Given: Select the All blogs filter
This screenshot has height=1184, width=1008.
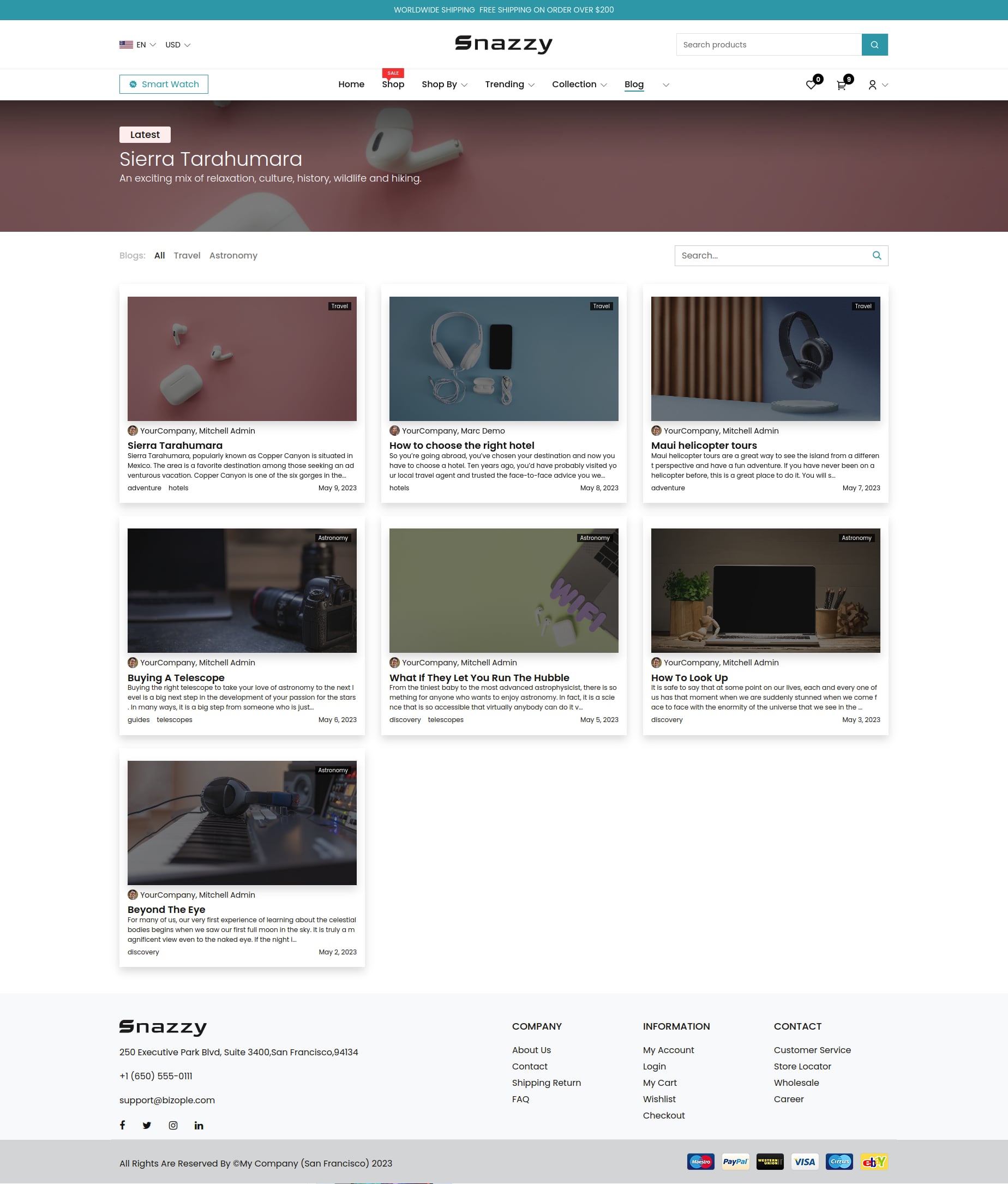Looking at the screenshot, I should click(x=159, y=255).
